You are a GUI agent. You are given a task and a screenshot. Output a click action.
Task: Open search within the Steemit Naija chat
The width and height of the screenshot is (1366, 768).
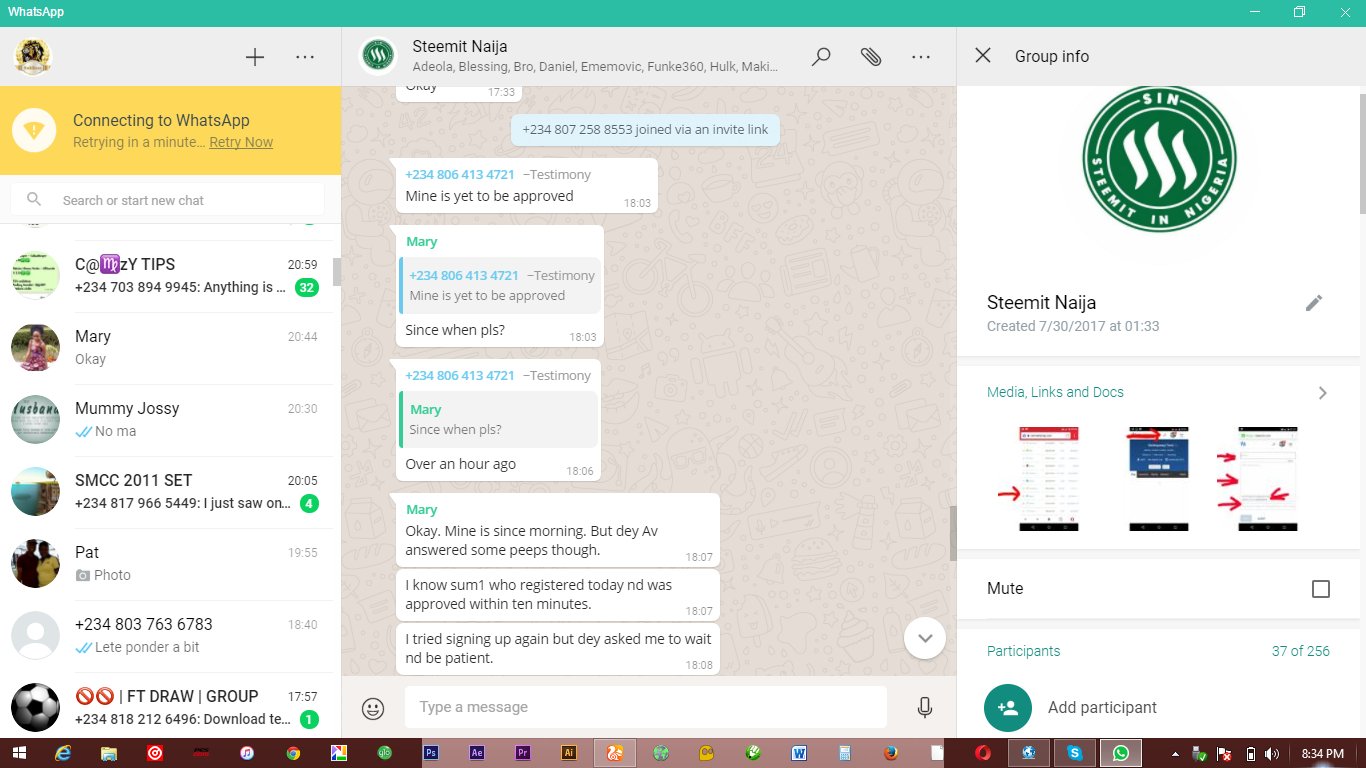pos(820,57)
